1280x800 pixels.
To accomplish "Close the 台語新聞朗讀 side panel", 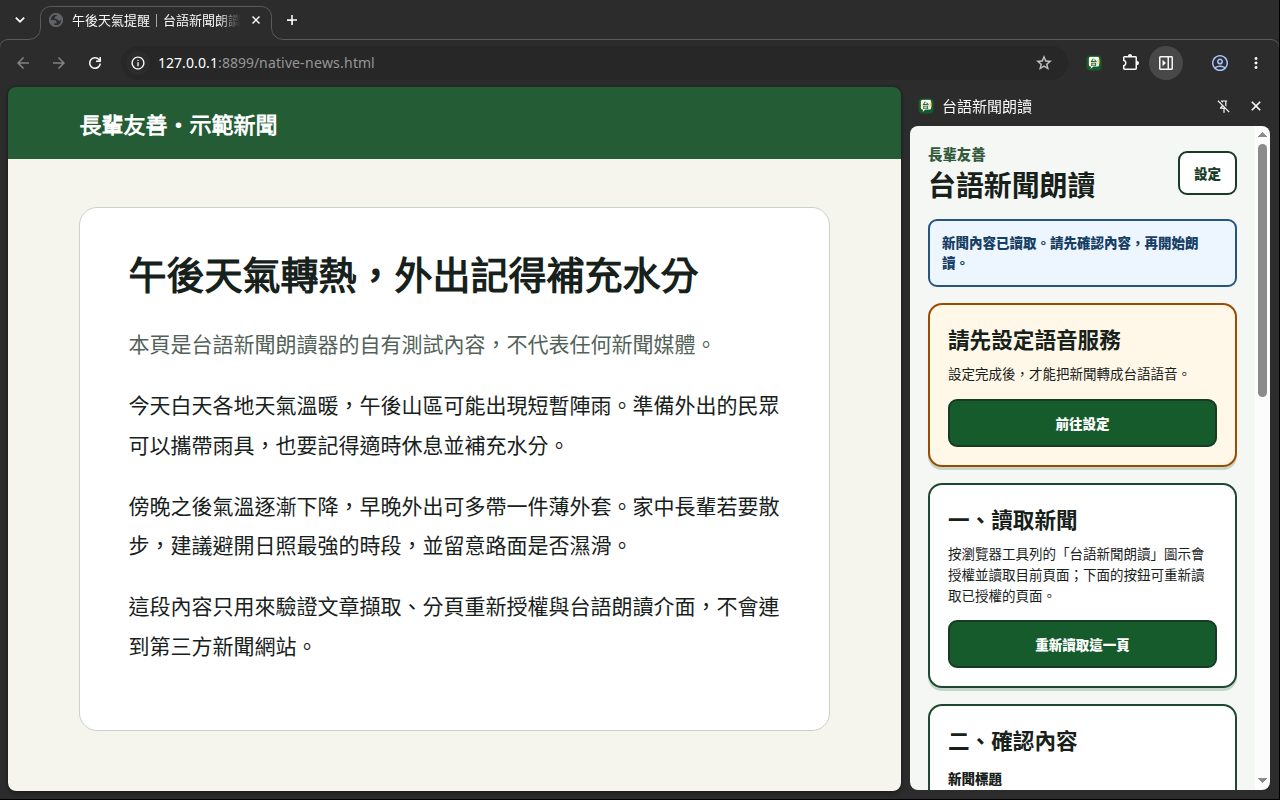I will (1256, 106).
